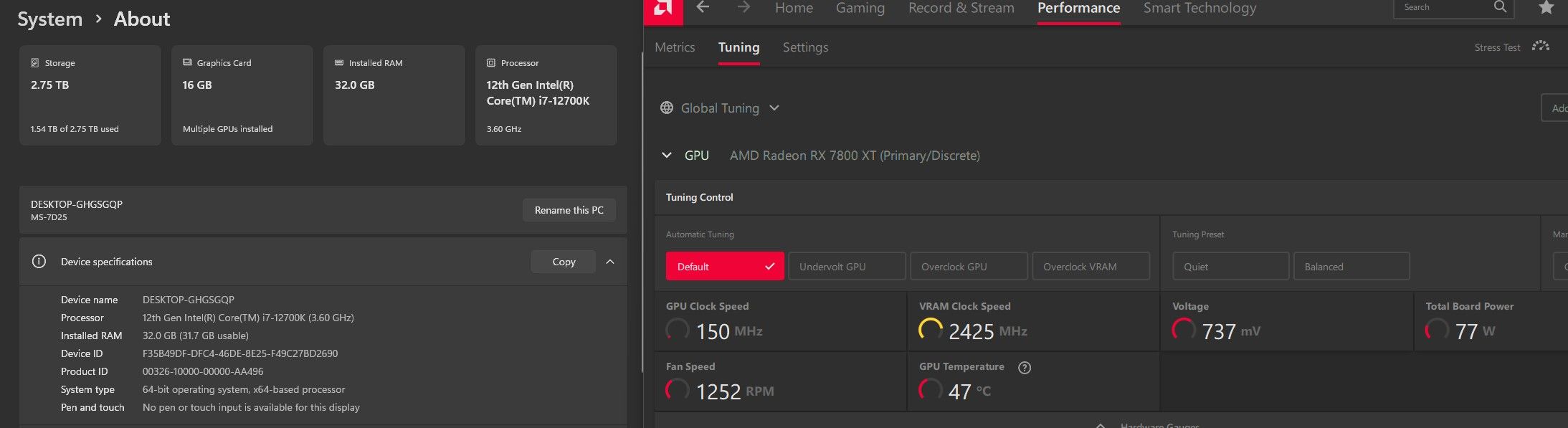Select the Overclock VRAM option

tap(1091, 266)
